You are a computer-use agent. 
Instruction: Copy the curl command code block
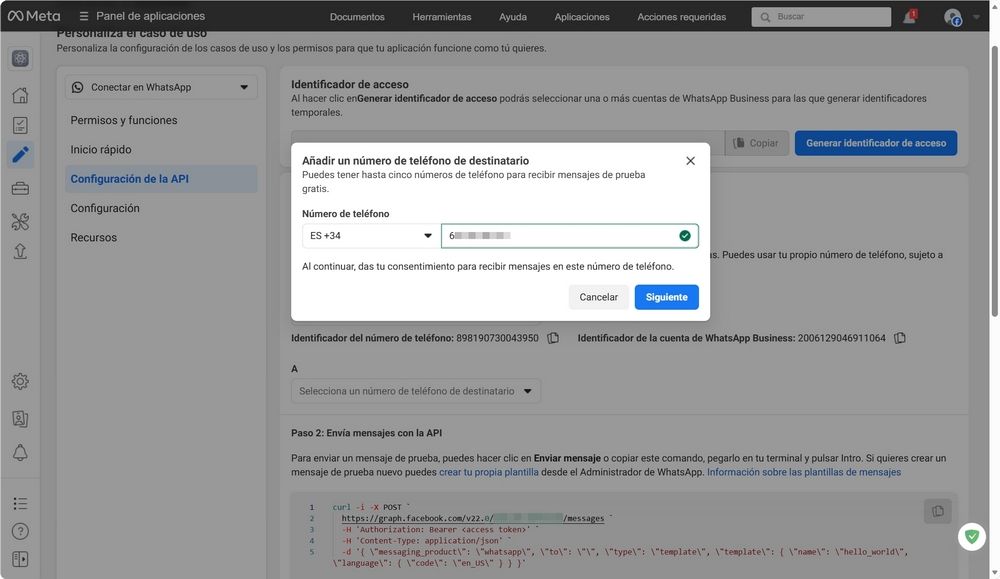pyautogui.click(x=937, y=510)
